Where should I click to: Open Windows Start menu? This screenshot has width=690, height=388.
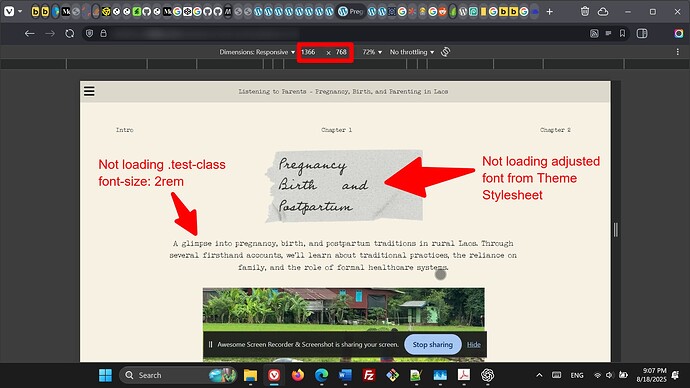[x=105, y=375]
